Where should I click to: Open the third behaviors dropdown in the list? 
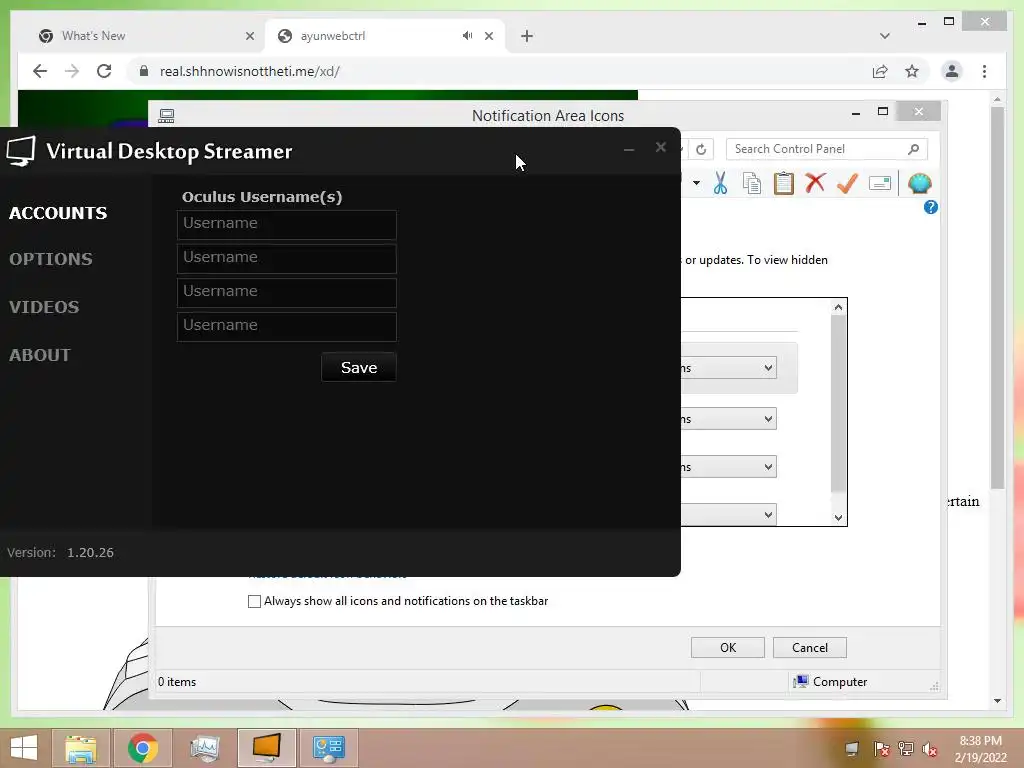[x=728, y=467]
